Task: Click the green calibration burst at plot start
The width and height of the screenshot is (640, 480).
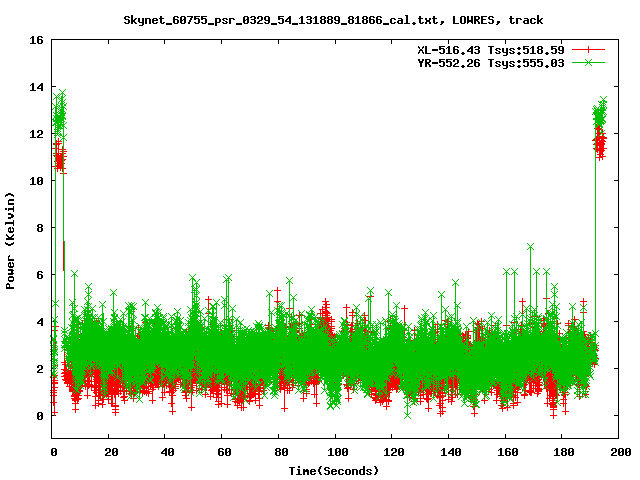Action: [60, 116]
